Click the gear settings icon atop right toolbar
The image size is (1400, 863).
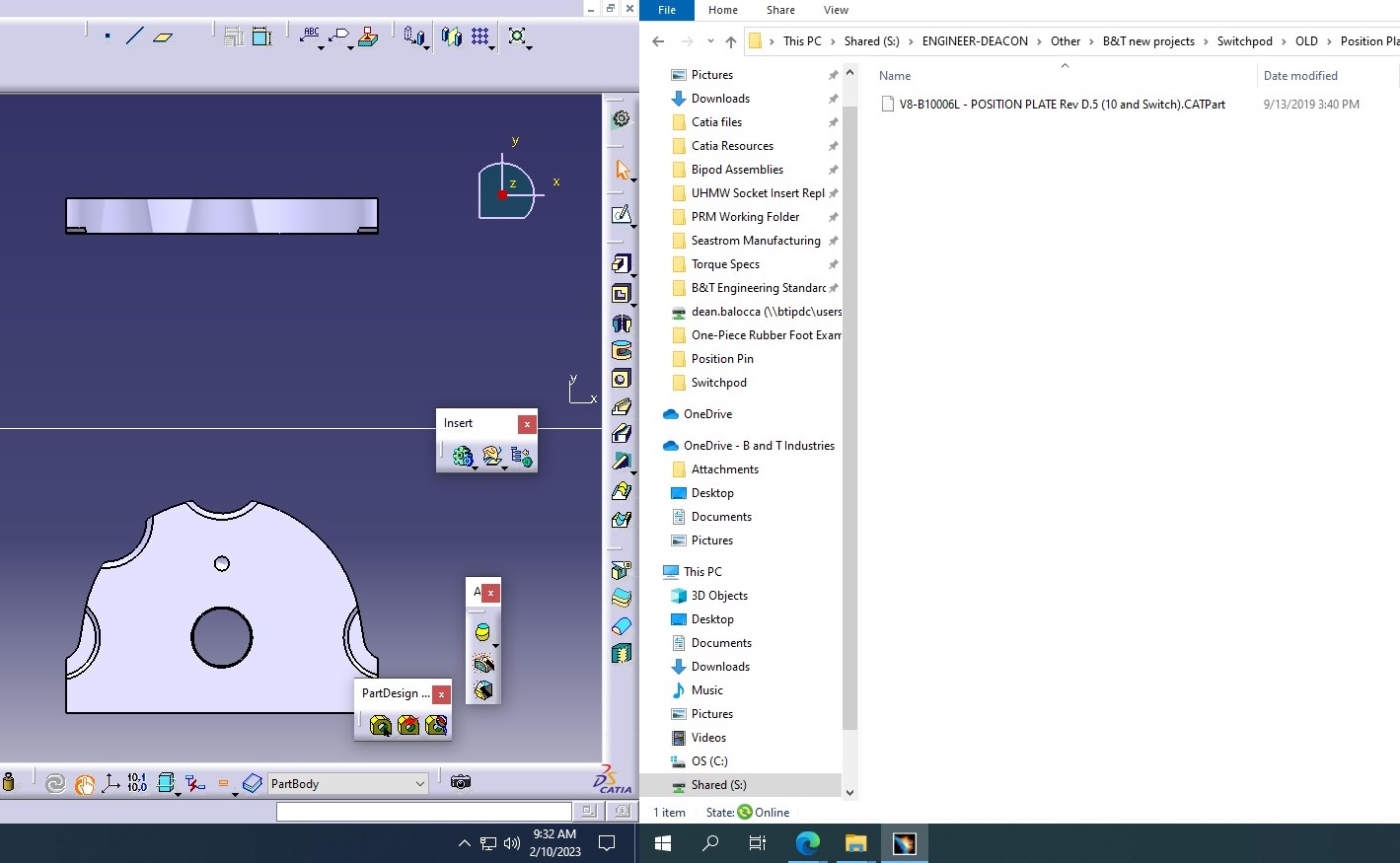(x=621, y=119)
